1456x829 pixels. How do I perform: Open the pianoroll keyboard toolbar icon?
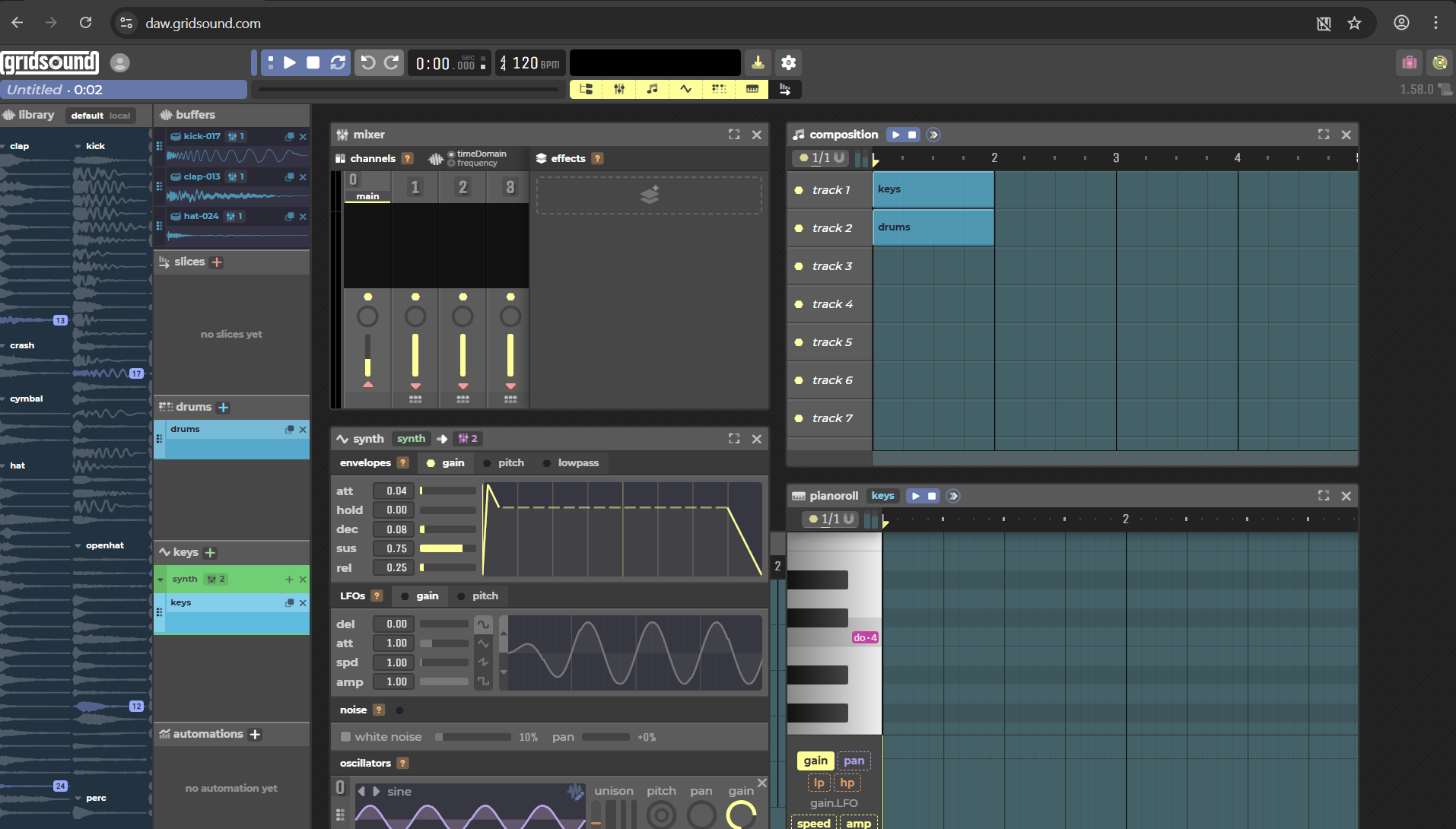pyautogui.click(x=752, y=89)
